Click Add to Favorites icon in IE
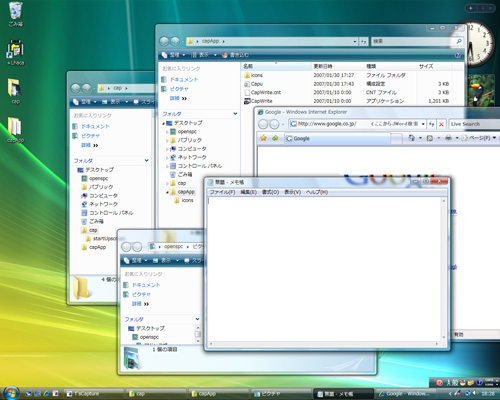 pyautogui.click(x=275, y=138)
